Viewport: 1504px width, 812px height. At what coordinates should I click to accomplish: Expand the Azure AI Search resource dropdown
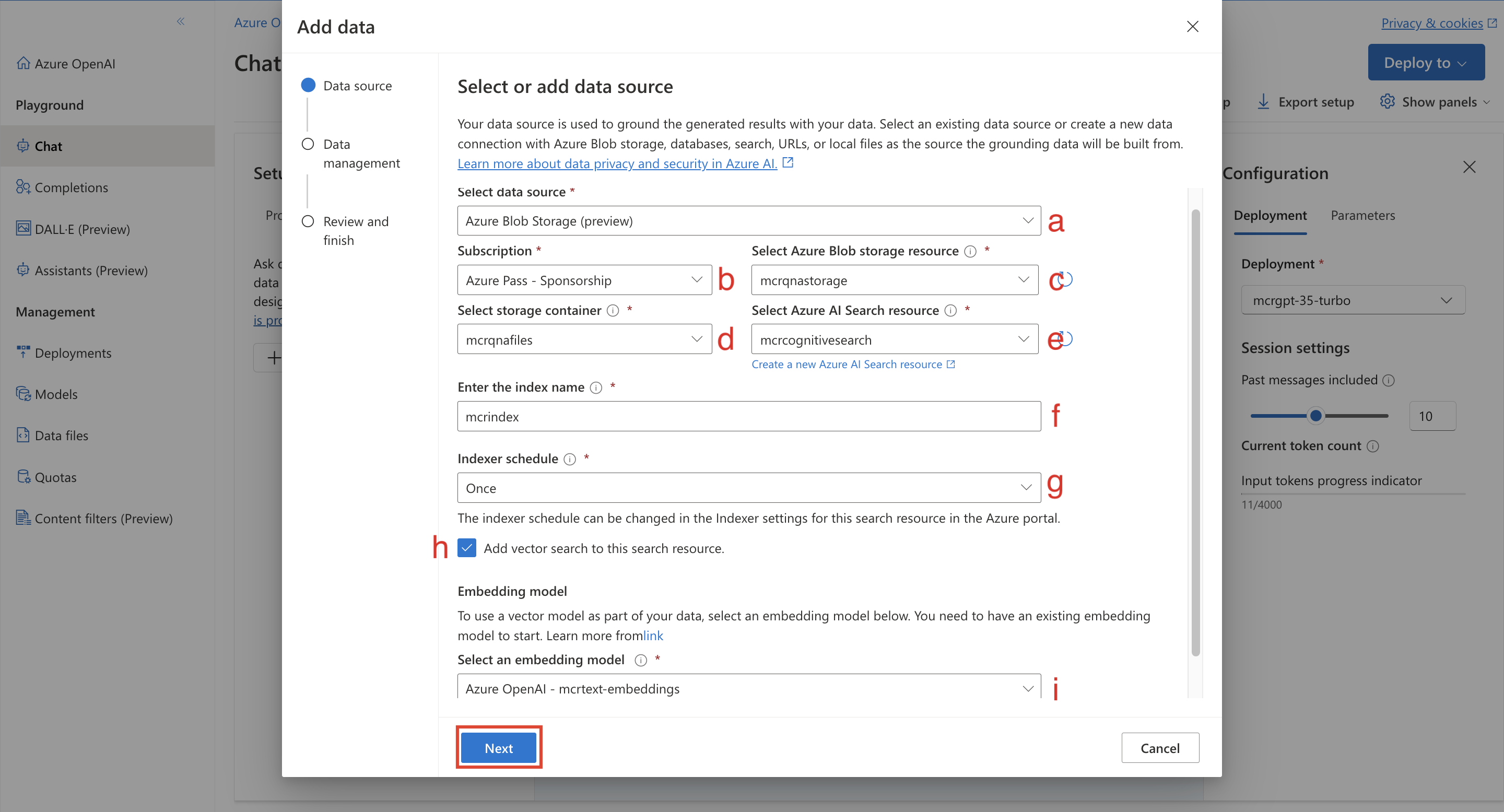pos(895,340)
